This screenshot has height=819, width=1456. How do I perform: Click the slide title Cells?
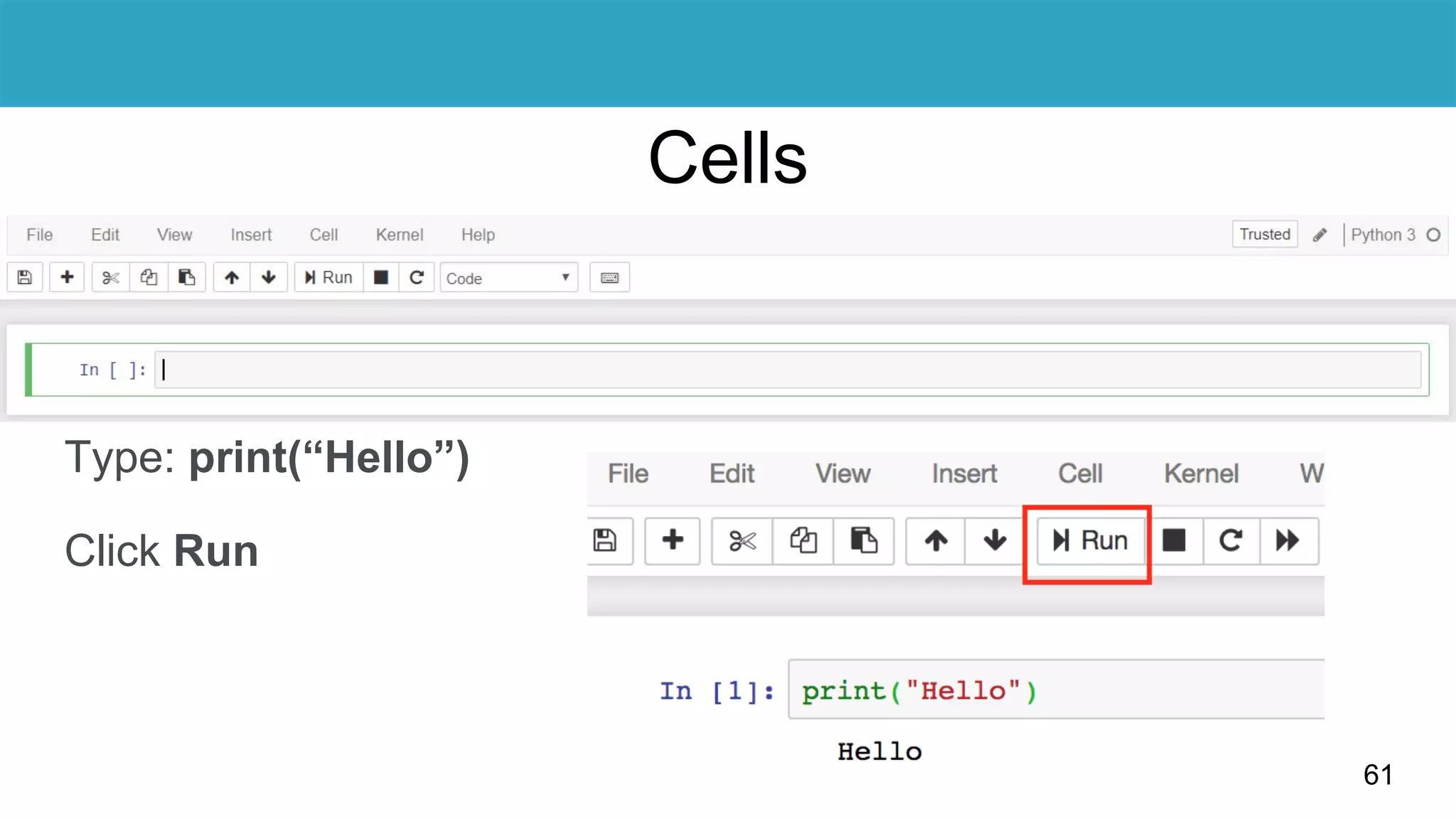[x=727, y=158]
